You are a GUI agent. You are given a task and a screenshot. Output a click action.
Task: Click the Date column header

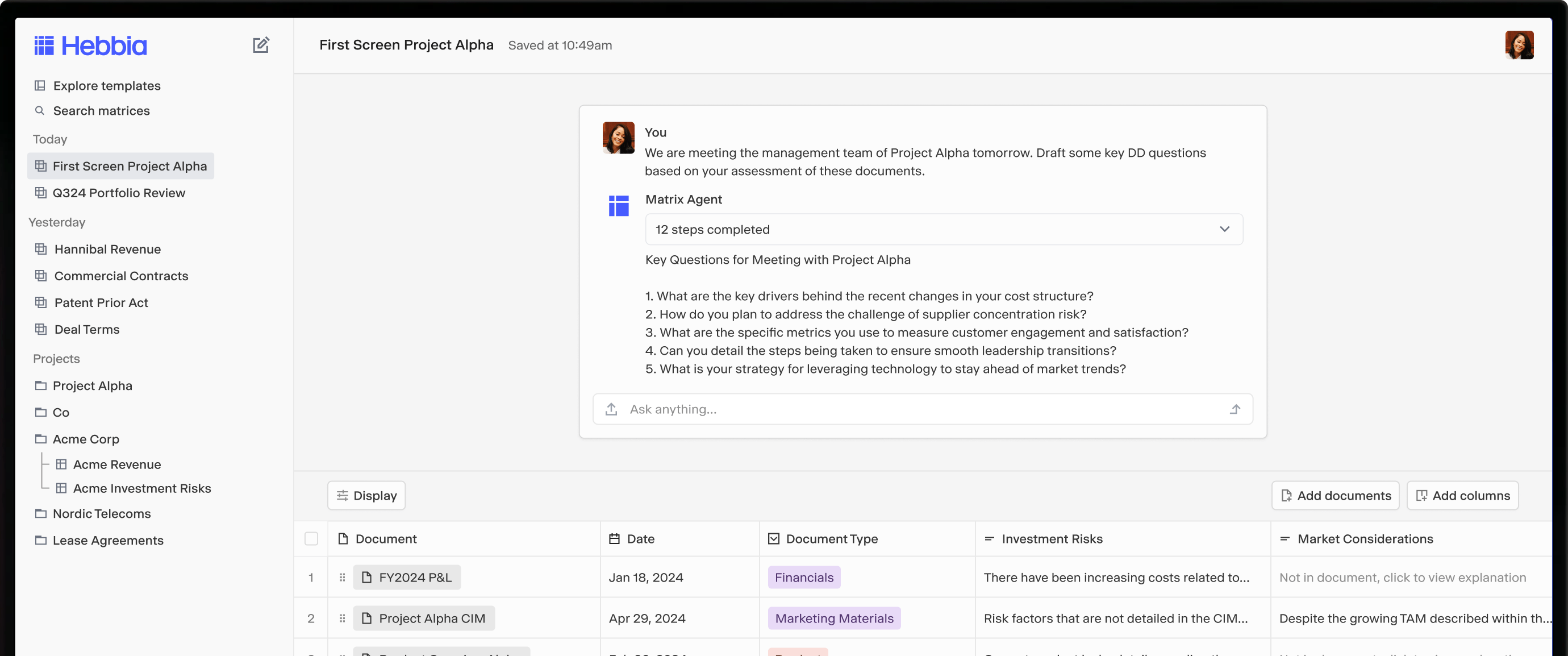tap(640, 538)
